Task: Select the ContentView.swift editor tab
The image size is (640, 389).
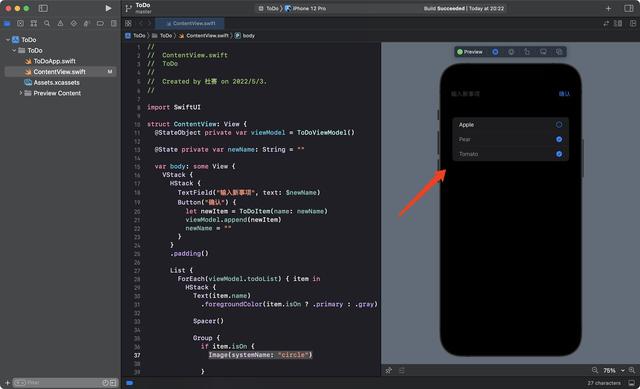Action: pyautogui.click(x=190, y=24)
